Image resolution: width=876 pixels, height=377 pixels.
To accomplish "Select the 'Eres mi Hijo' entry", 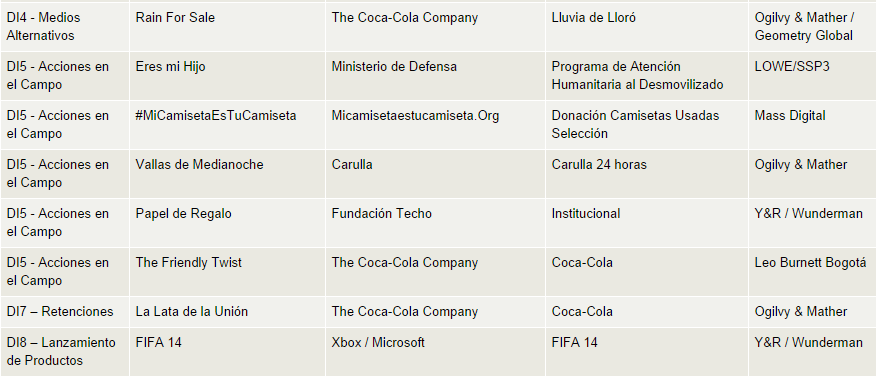I will (x=170, y=67).
